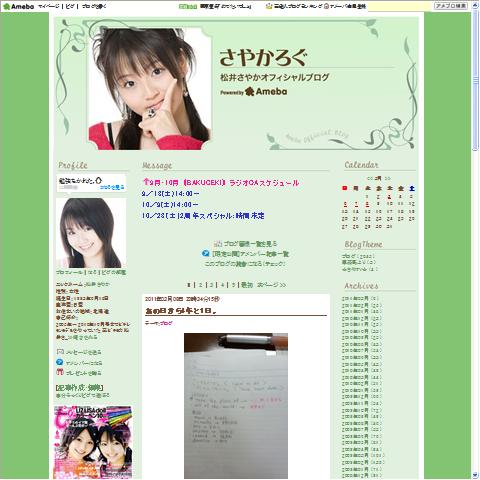This screenshot has width=480, height=480.
Task: Open the マイページ link in top bar
Action: 49,6
